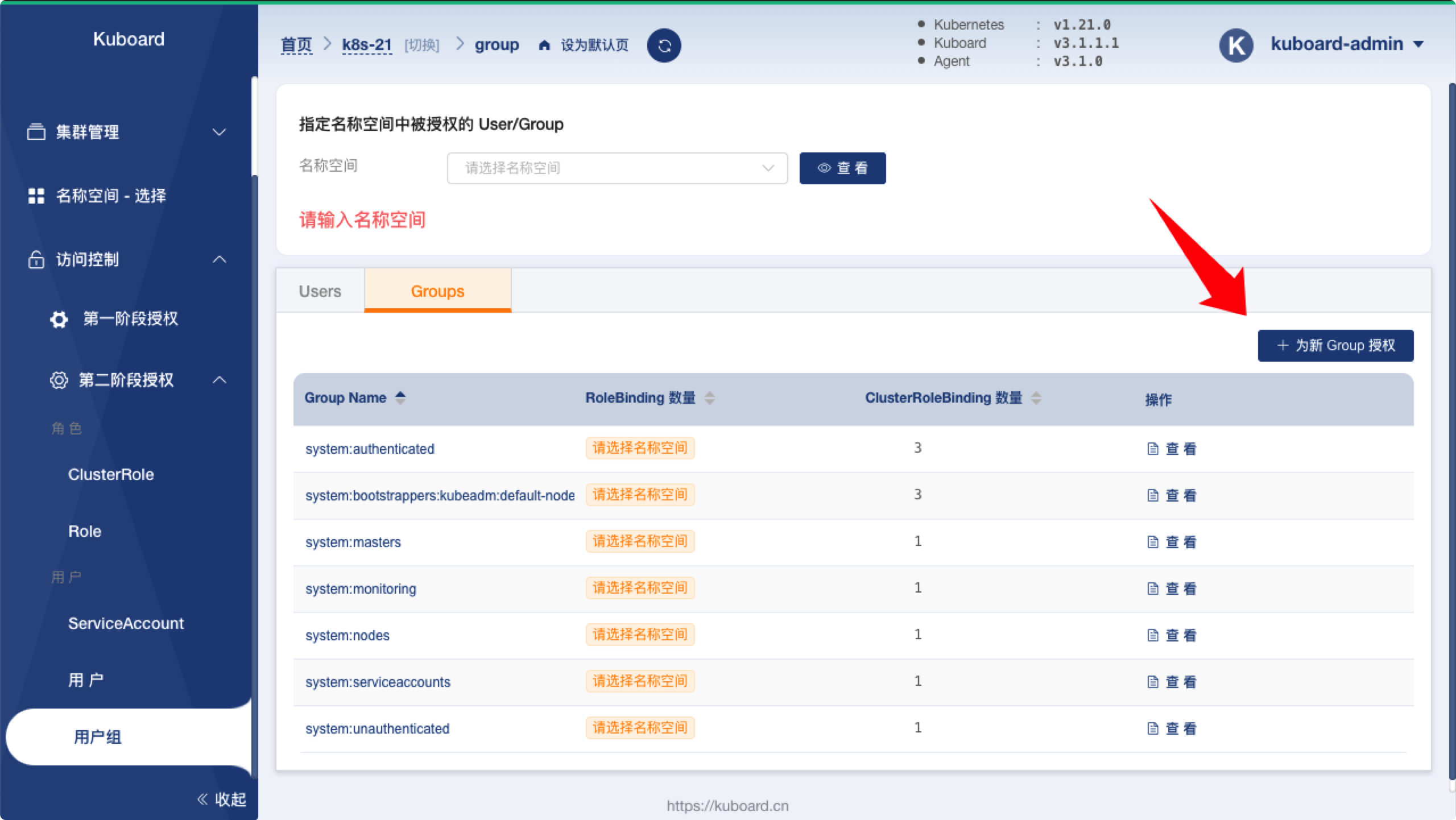Open https://kuboard.cn footer link
The image size is (1456, 820).
(727, 806)
